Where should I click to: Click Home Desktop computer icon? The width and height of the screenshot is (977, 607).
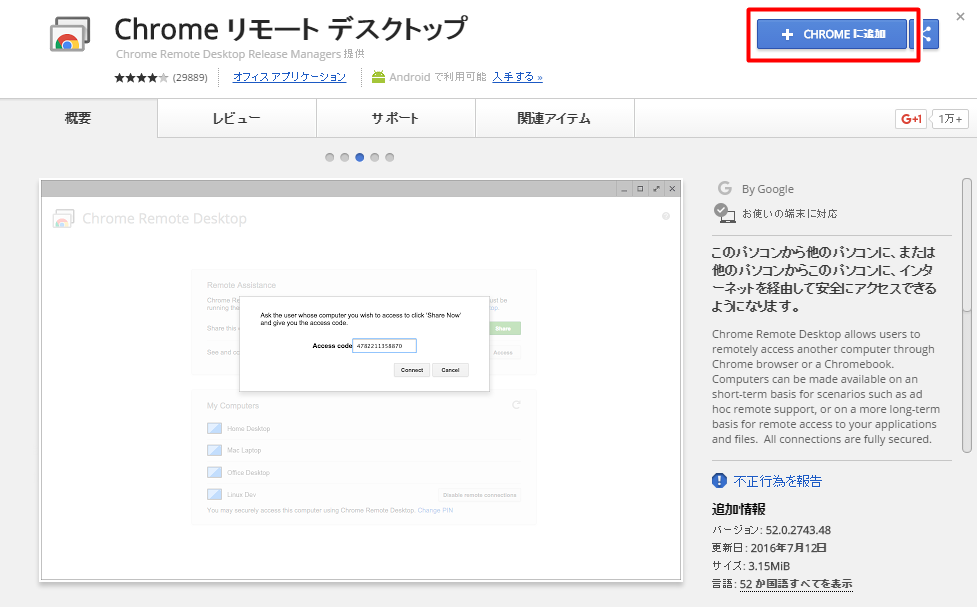214,428
